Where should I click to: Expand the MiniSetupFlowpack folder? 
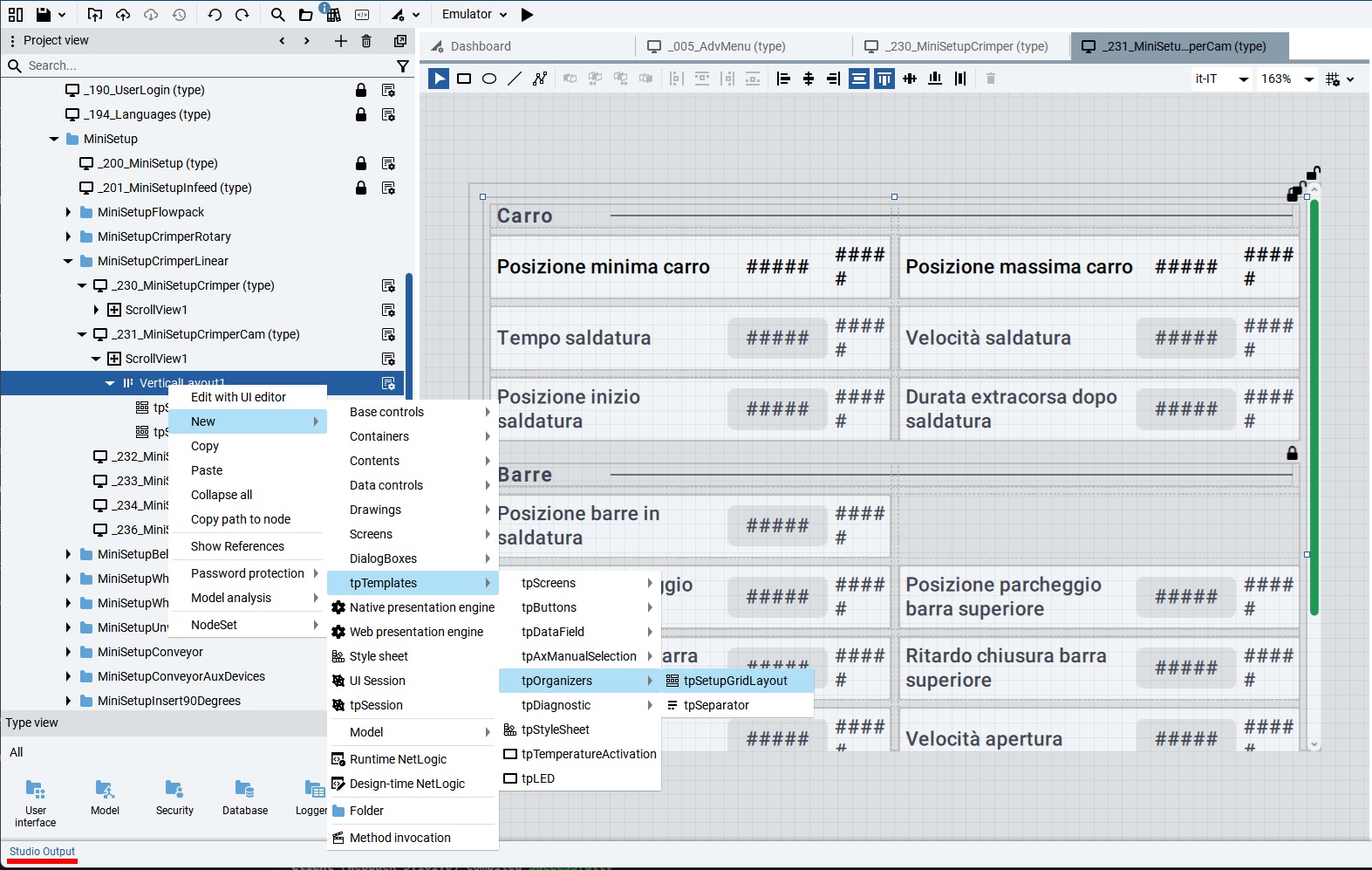coord(69,212)
